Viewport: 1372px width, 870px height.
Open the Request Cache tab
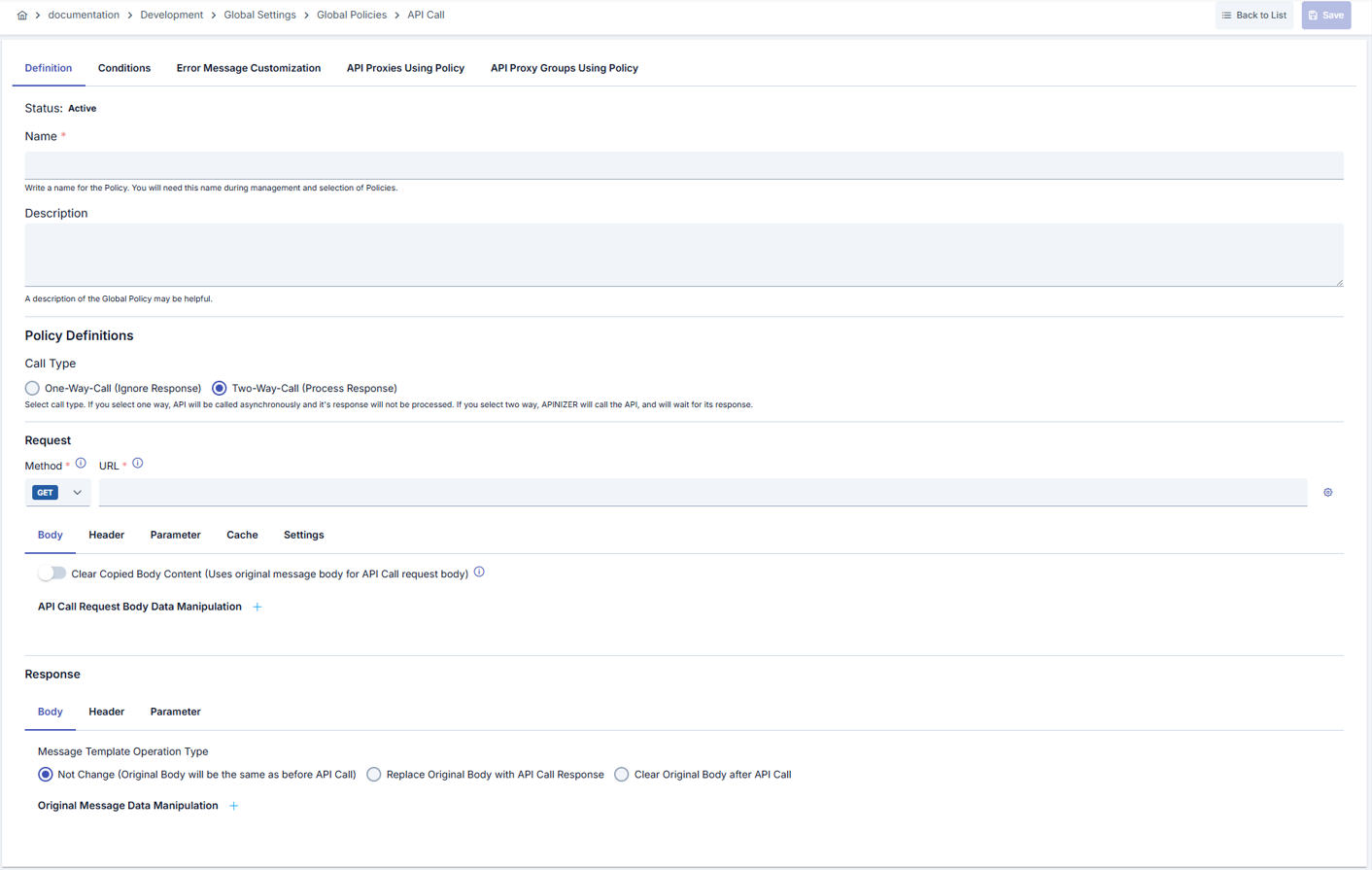tap(242, 535)
